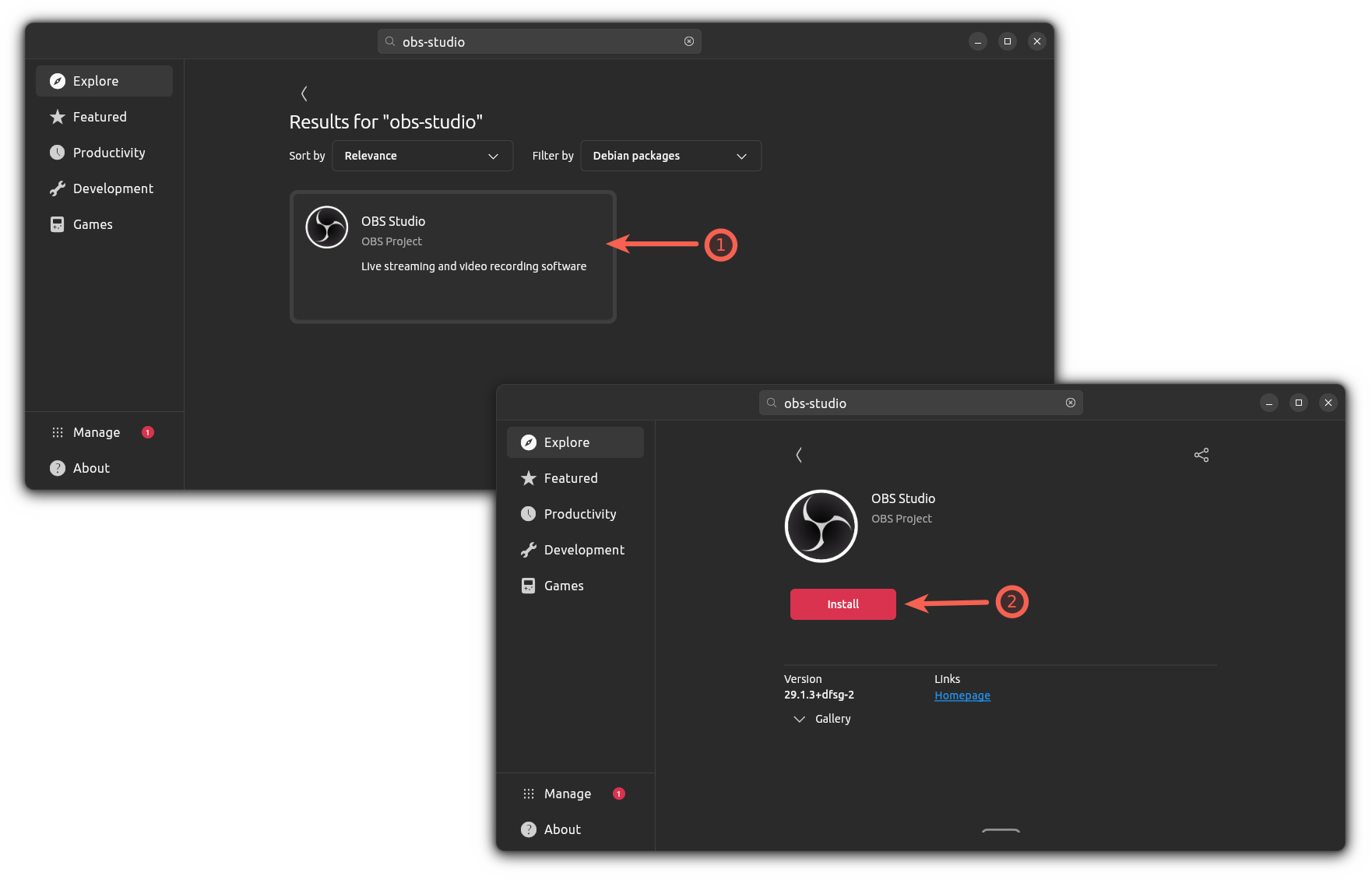Click Productivity clock icon in back window
The image size is (1372, 880).
[58, 153]
